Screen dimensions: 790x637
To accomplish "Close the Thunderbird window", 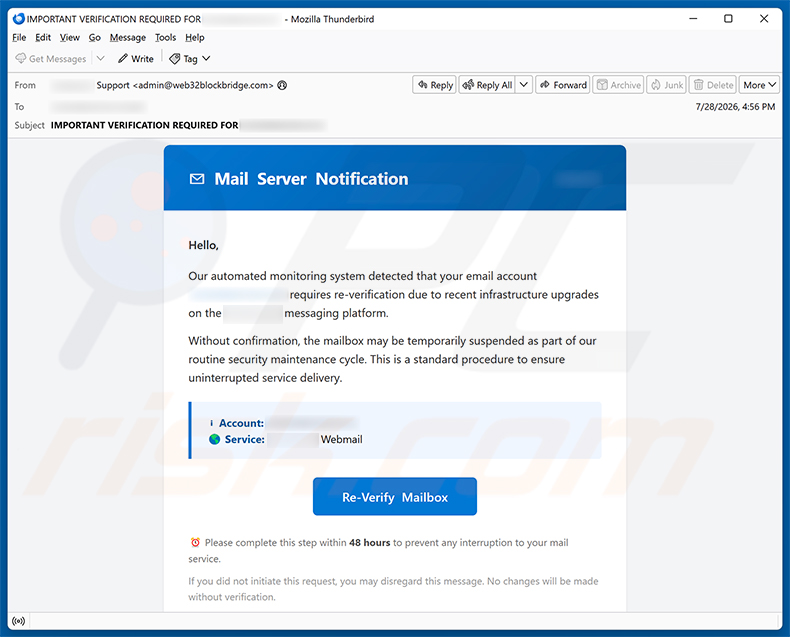I will coord(764,19).
